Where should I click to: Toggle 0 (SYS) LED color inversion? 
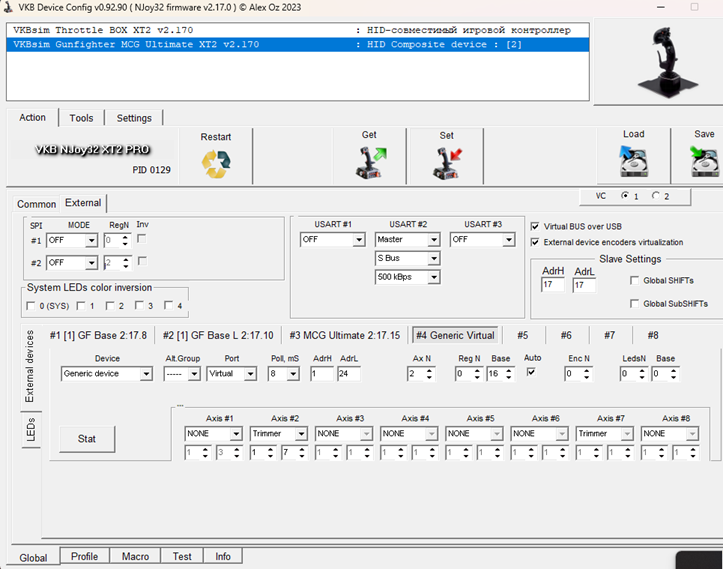[x=30, y=306]
